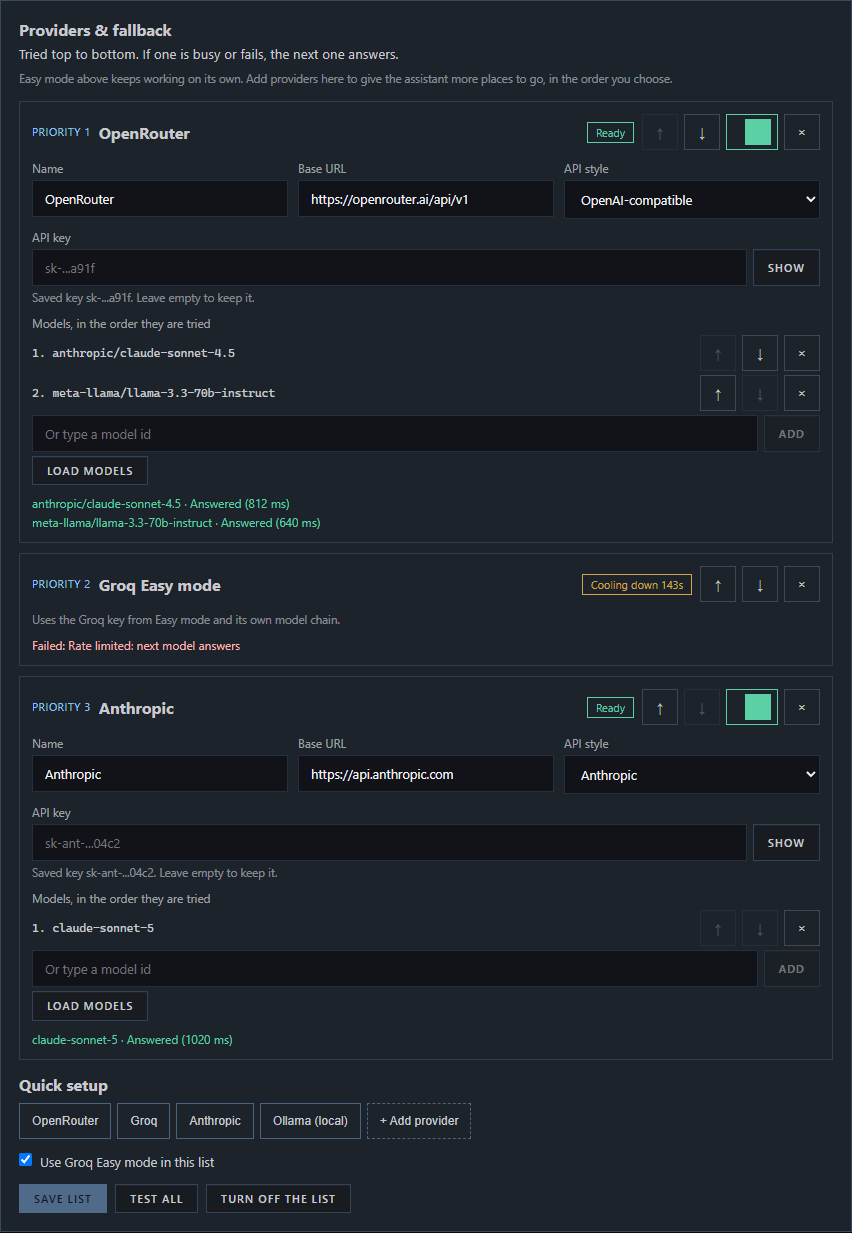Click the Cooling down 143s status badge
Screen dimensions: 852x1233
(x=637, y=585)
